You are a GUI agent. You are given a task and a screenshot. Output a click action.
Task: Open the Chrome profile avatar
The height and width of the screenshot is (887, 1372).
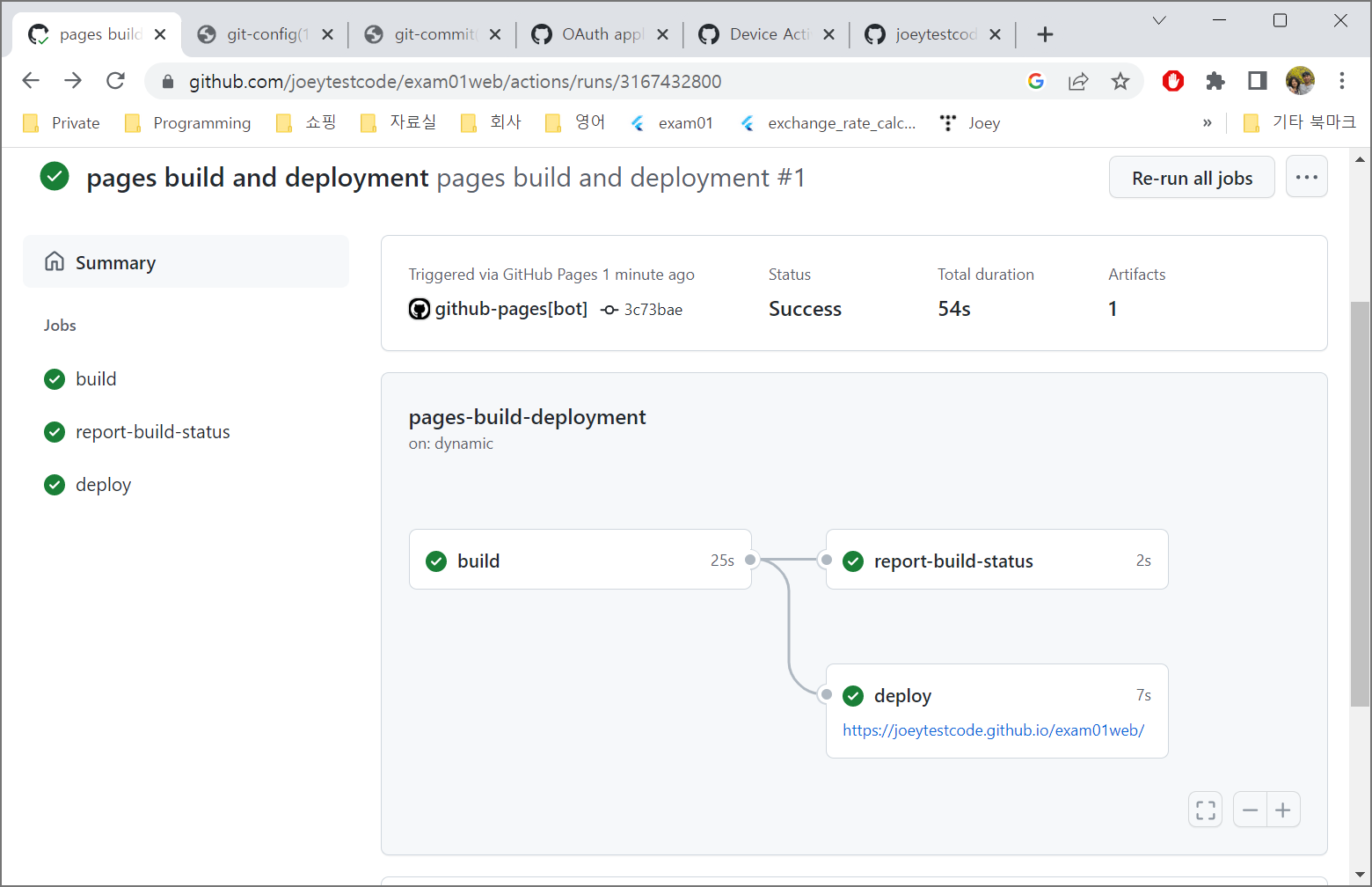click(1300, 81)
